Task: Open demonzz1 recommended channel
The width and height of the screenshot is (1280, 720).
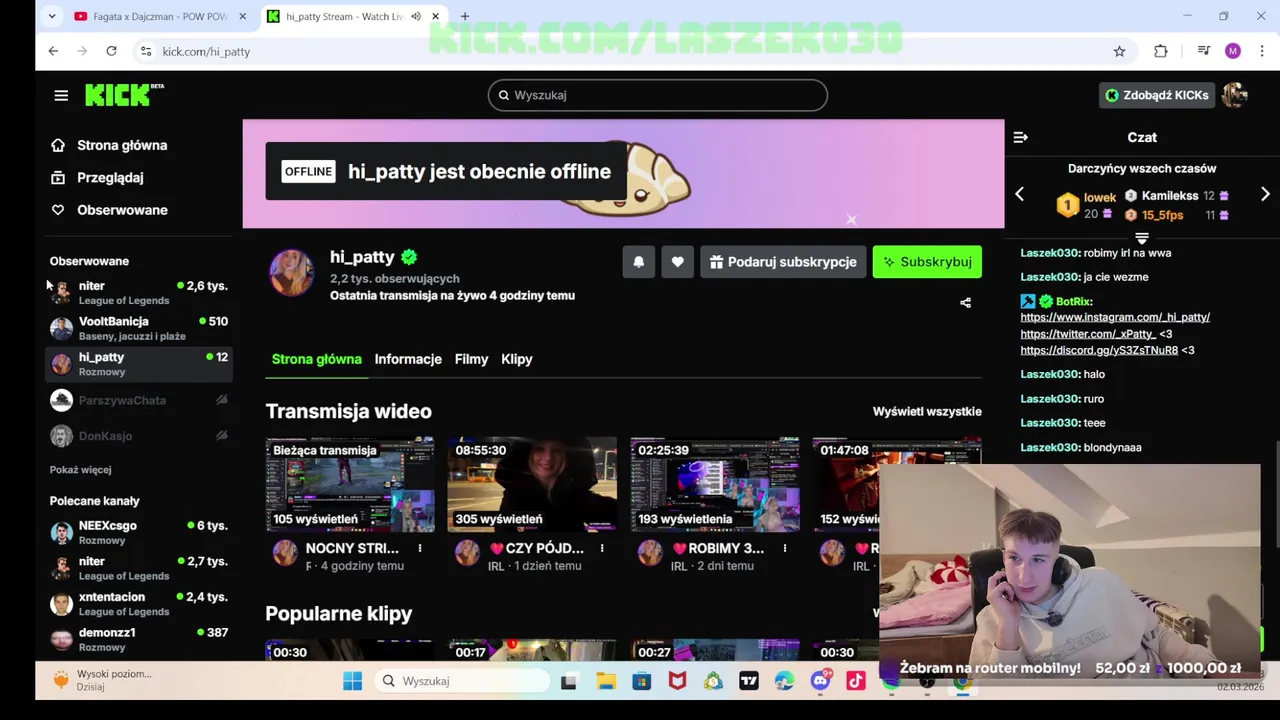Action: tap(140, 640)
